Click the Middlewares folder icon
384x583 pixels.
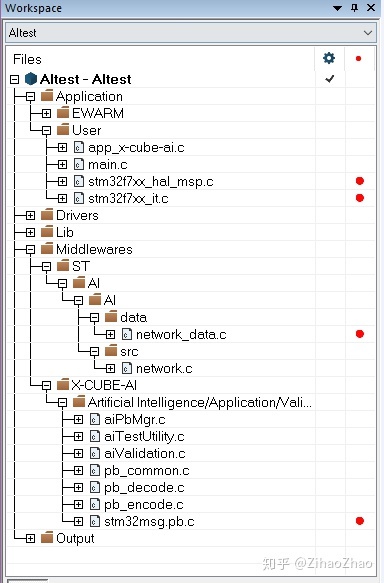(47, 249)
